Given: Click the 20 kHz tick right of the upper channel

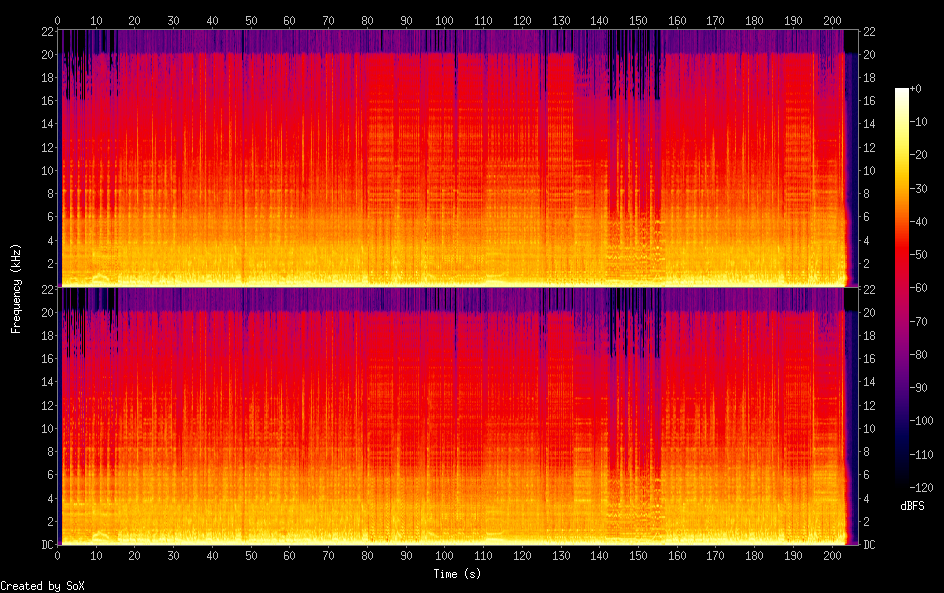Looking at the screenshot, I should click(x=869, y=54).
